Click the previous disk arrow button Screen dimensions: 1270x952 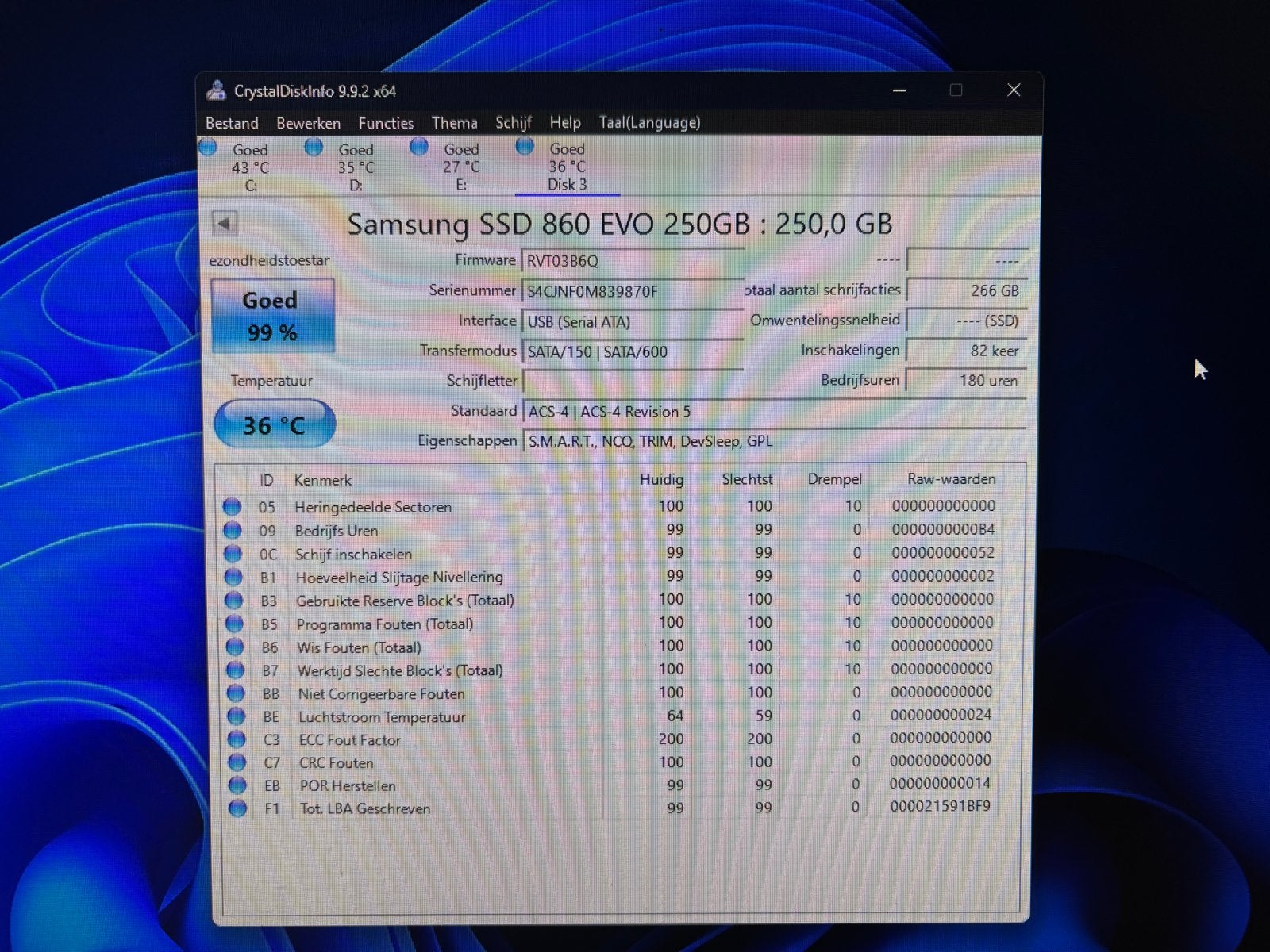225,223
